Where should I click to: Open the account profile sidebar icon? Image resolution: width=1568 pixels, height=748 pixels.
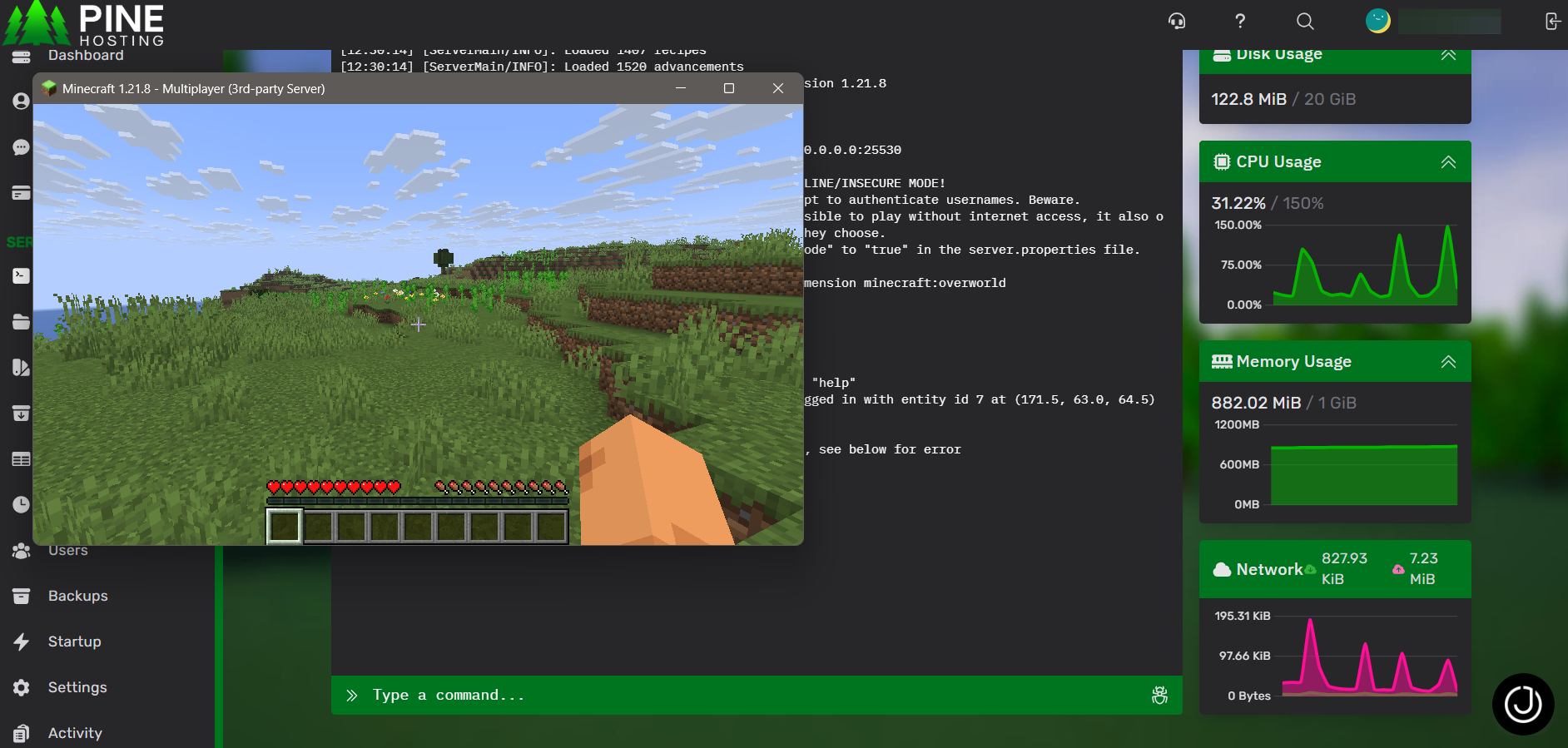(x=21, y=101)
